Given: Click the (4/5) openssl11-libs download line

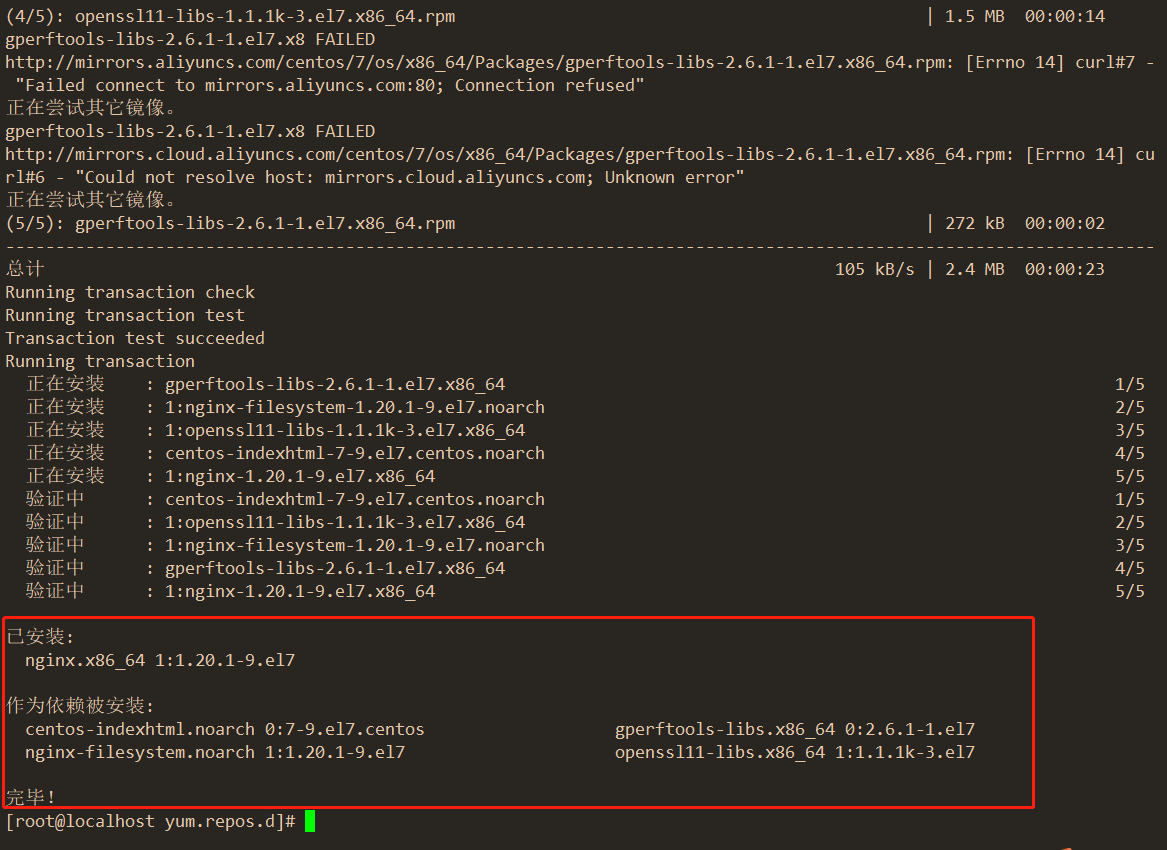Looking at the screenshot, I should click(x=555, y=16).
